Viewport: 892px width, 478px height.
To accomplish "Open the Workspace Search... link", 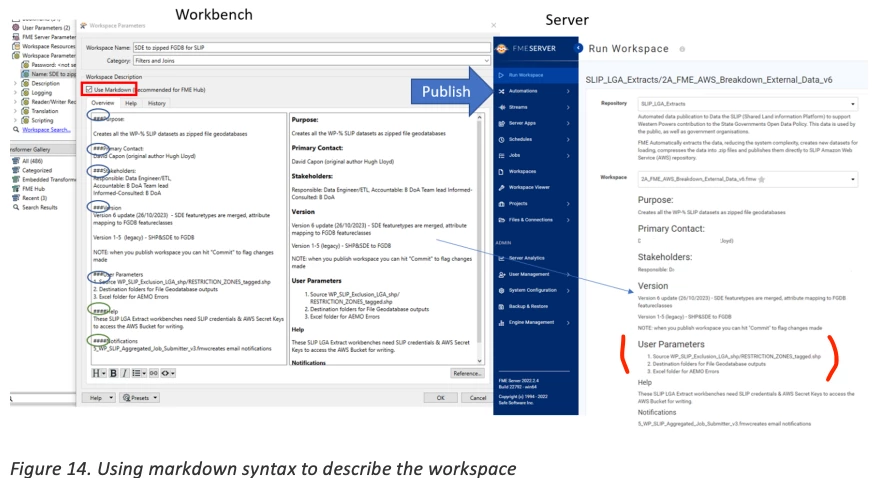I will (x=46, y=130).
